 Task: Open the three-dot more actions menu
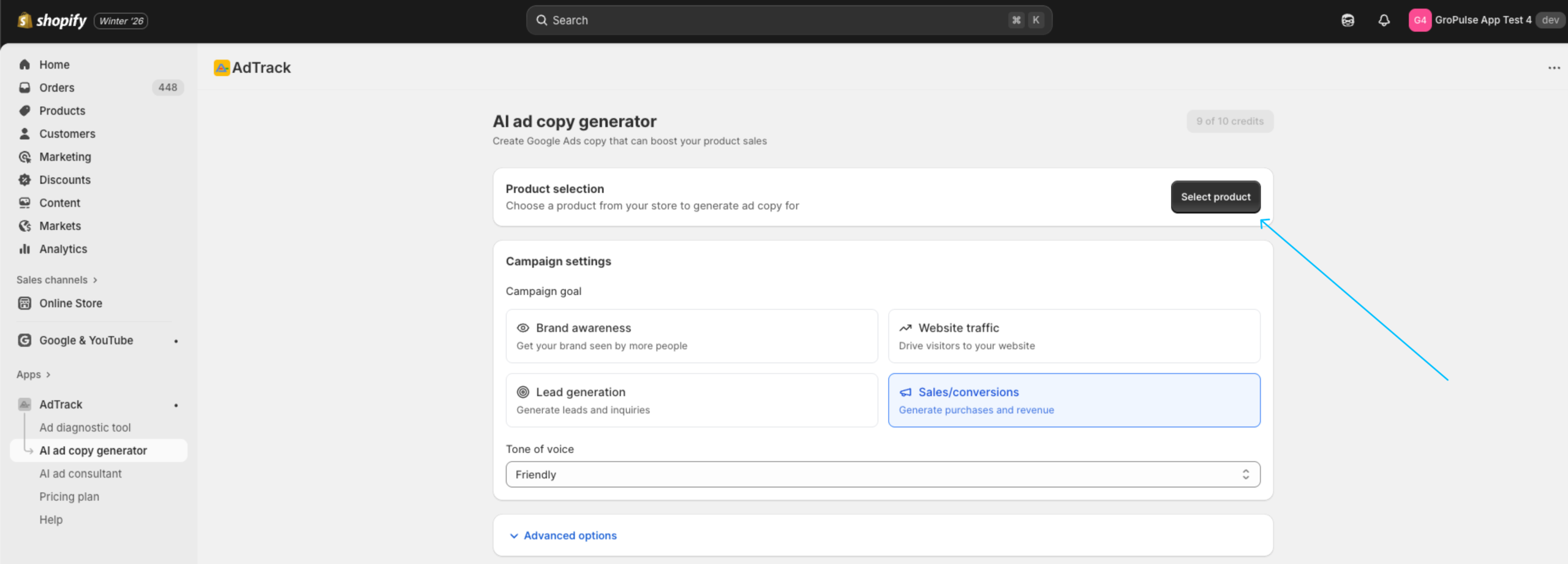[x=1554, y=68]
